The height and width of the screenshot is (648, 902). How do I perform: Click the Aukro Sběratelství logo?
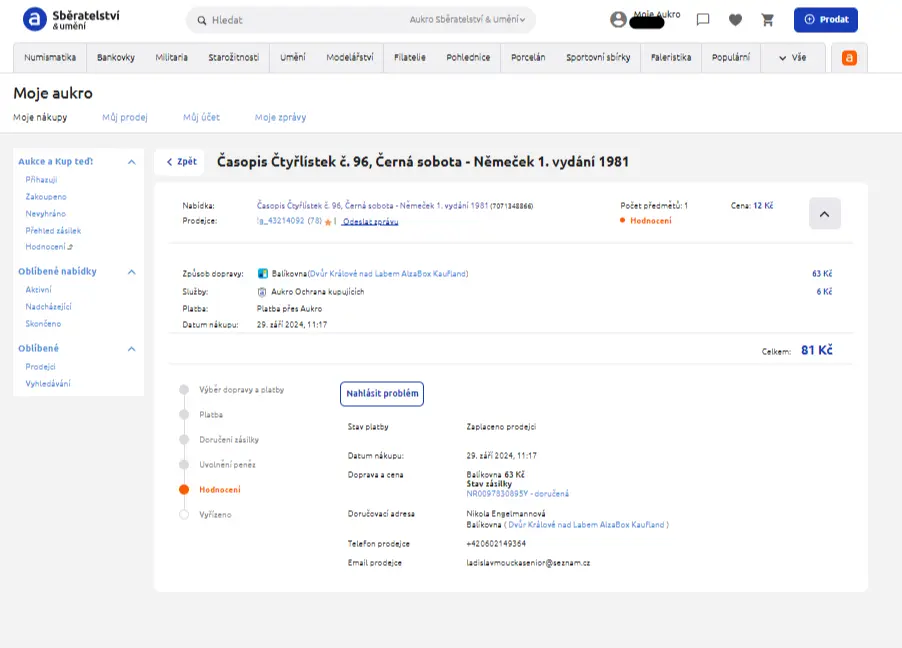tap(71, 20)
